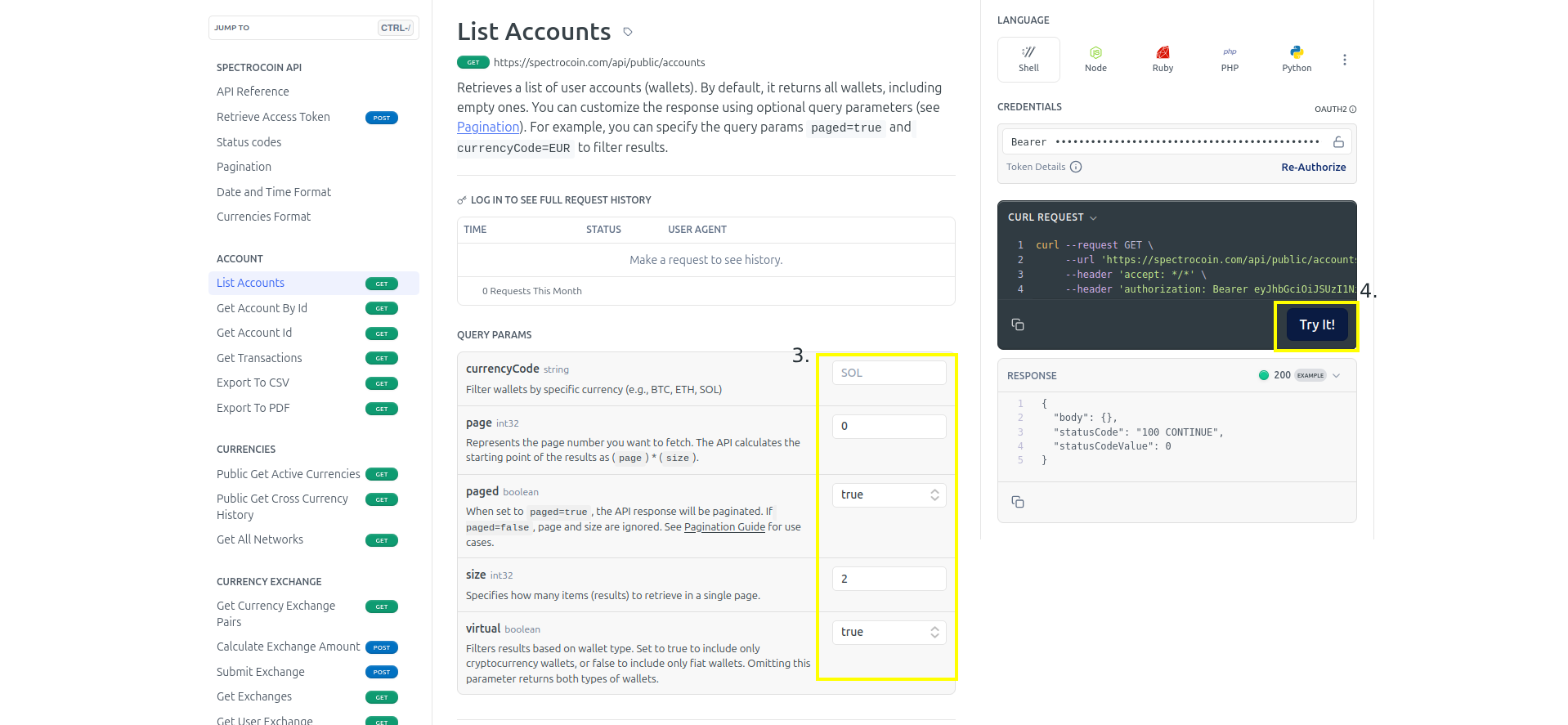Open Retrieve Access Token page
Image resolution: width=1568 pixels, height=725 pixels.
pyautogui.click(x=307, y=117)
